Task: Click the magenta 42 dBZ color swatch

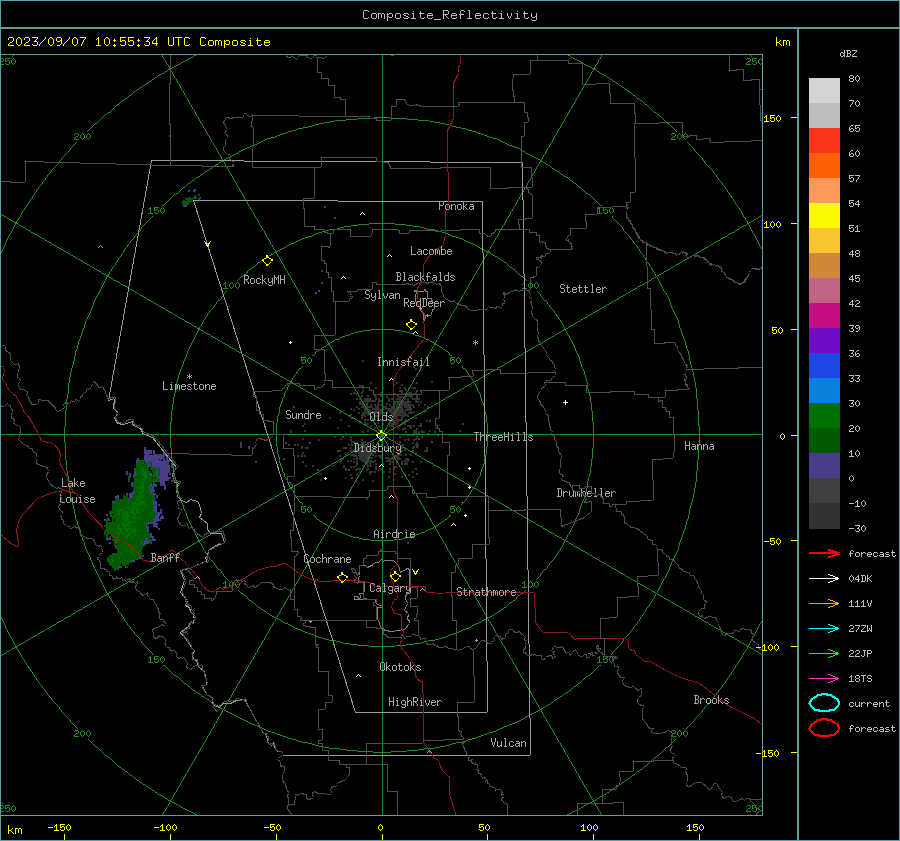Action: (x=824, y=316)
